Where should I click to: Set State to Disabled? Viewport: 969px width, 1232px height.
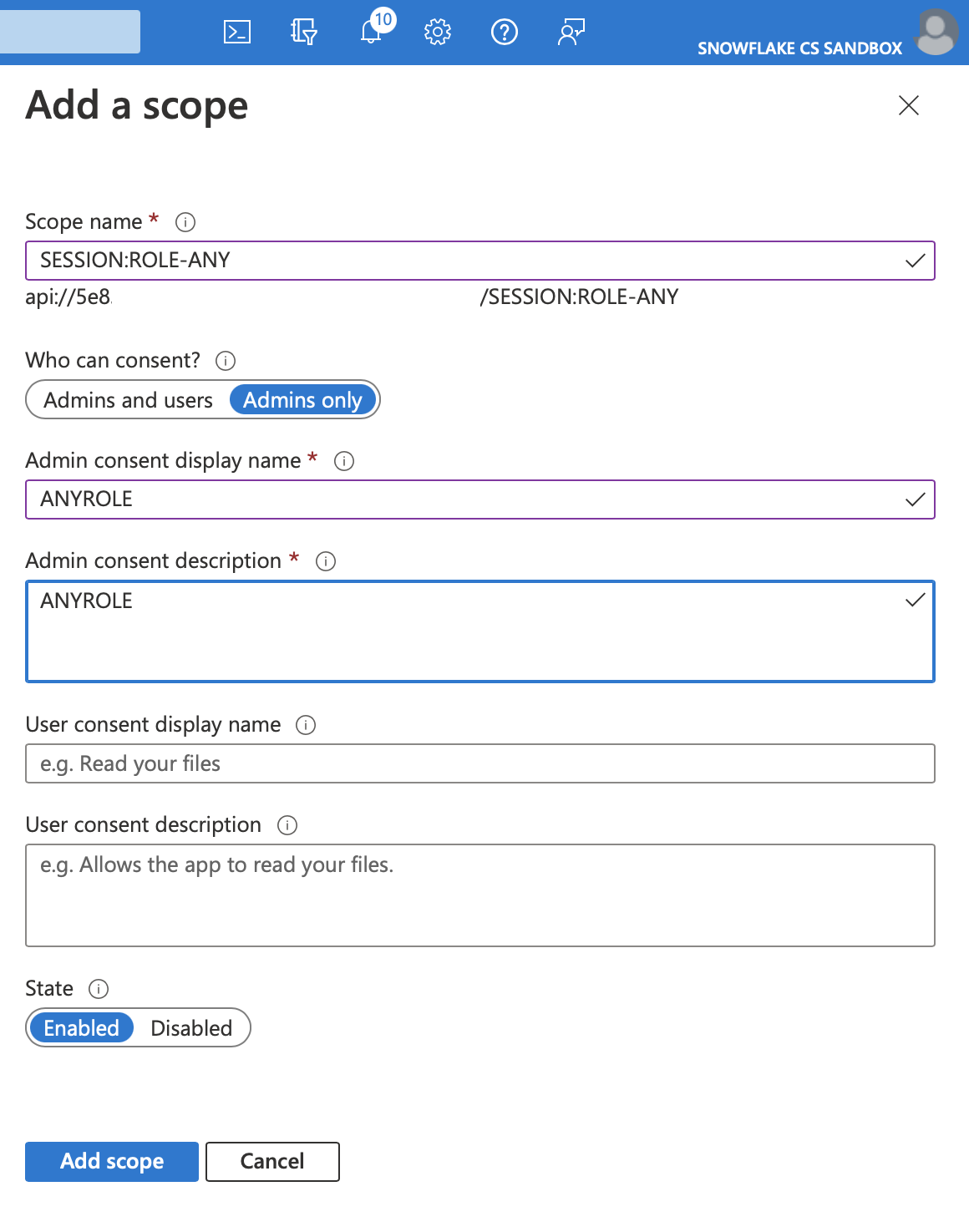(x=191, y=1028)
